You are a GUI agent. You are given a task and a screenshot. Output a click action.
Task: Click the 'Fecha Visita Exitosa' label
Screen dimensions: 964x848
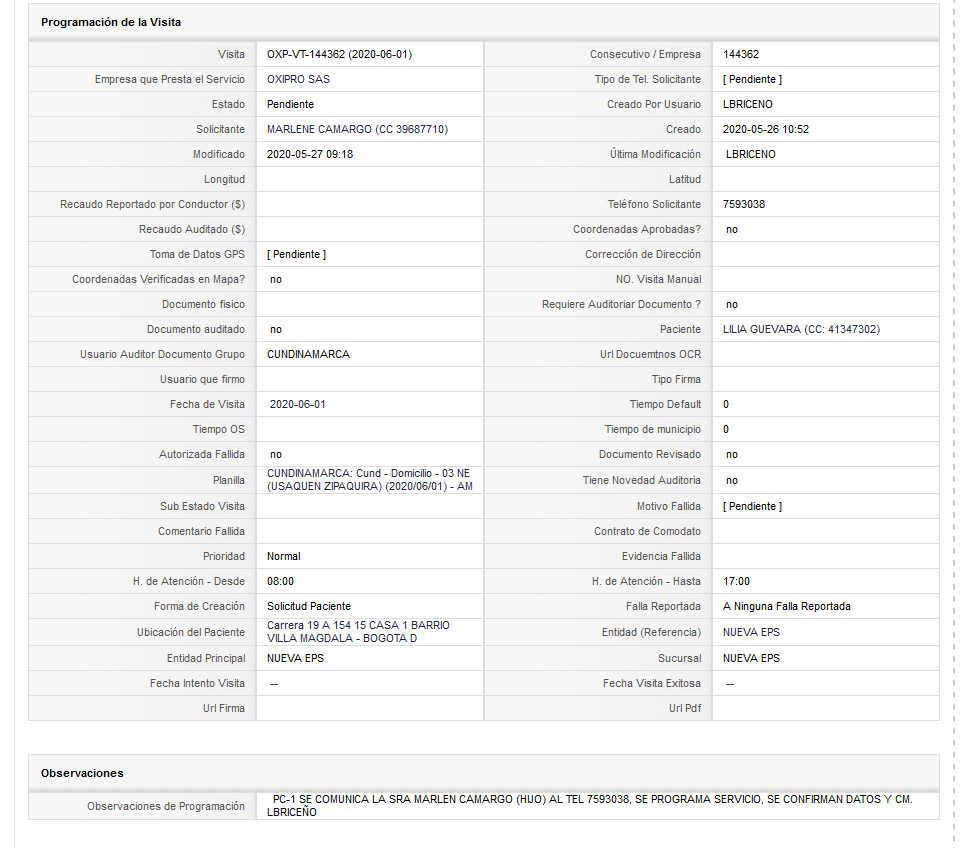pos(652,683)
